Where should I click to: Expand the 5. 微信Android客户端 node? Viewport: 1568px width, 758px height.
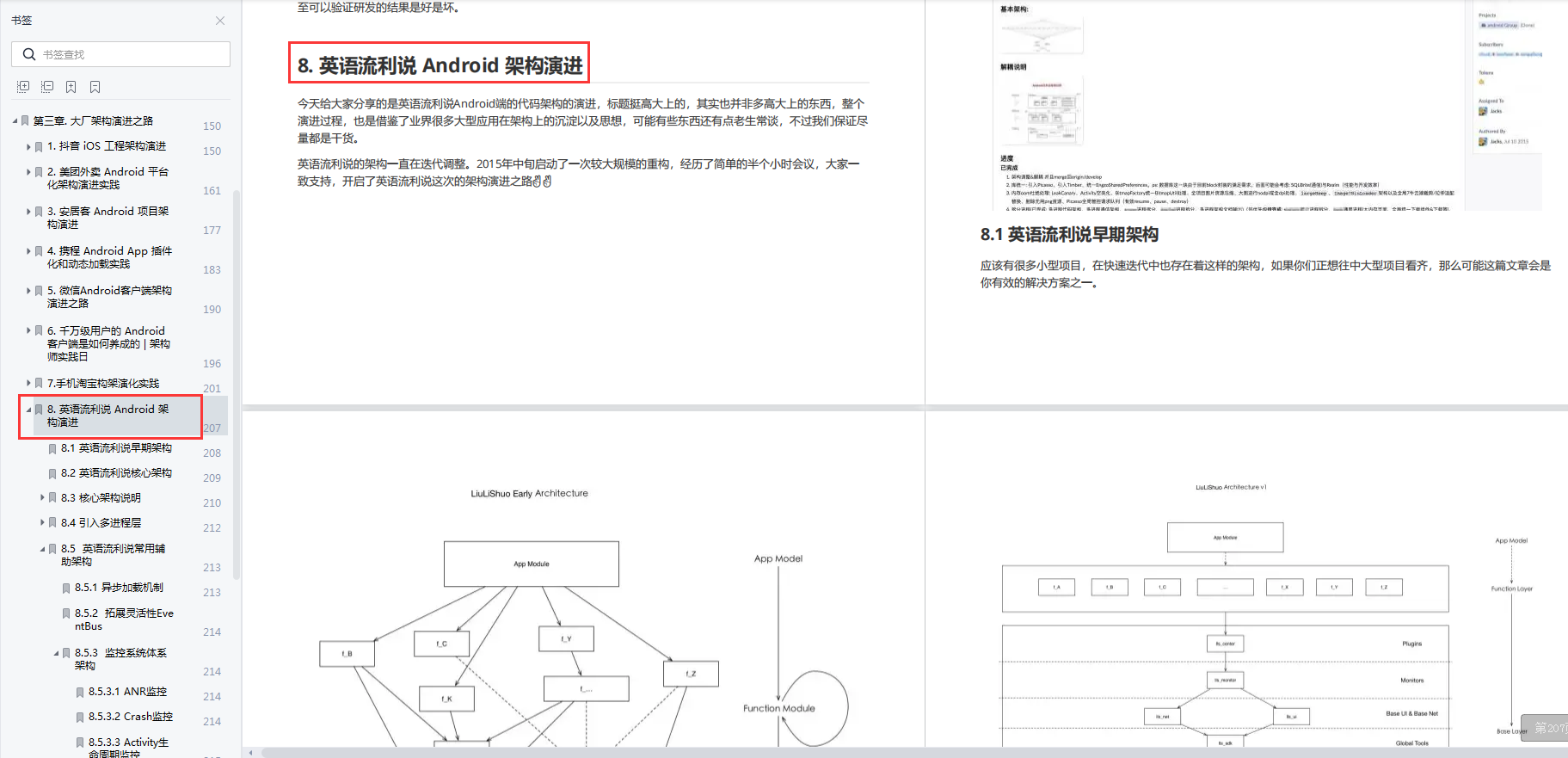click(x=28, y=291)
